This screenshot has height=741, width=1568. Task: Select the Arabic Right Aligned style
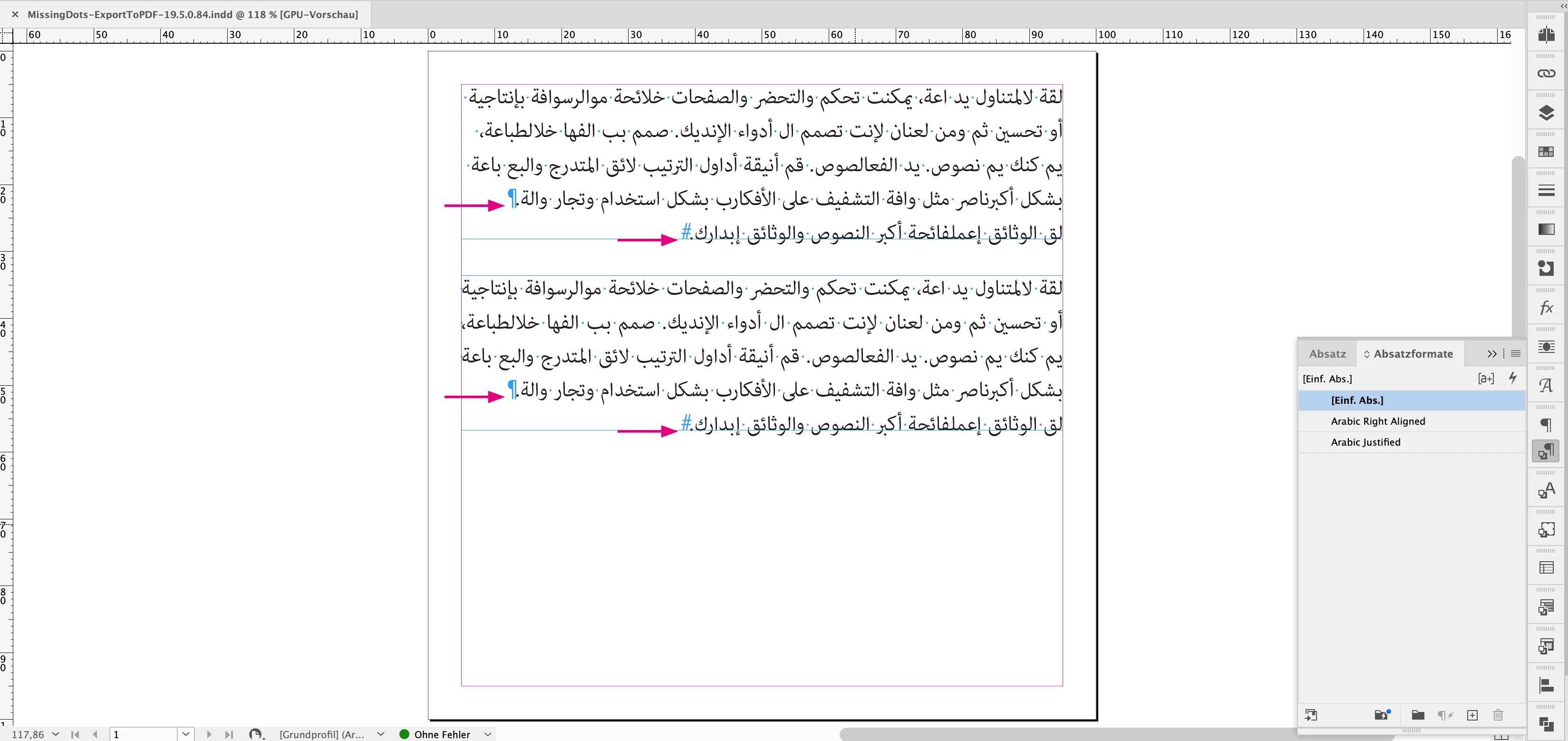1377,421
